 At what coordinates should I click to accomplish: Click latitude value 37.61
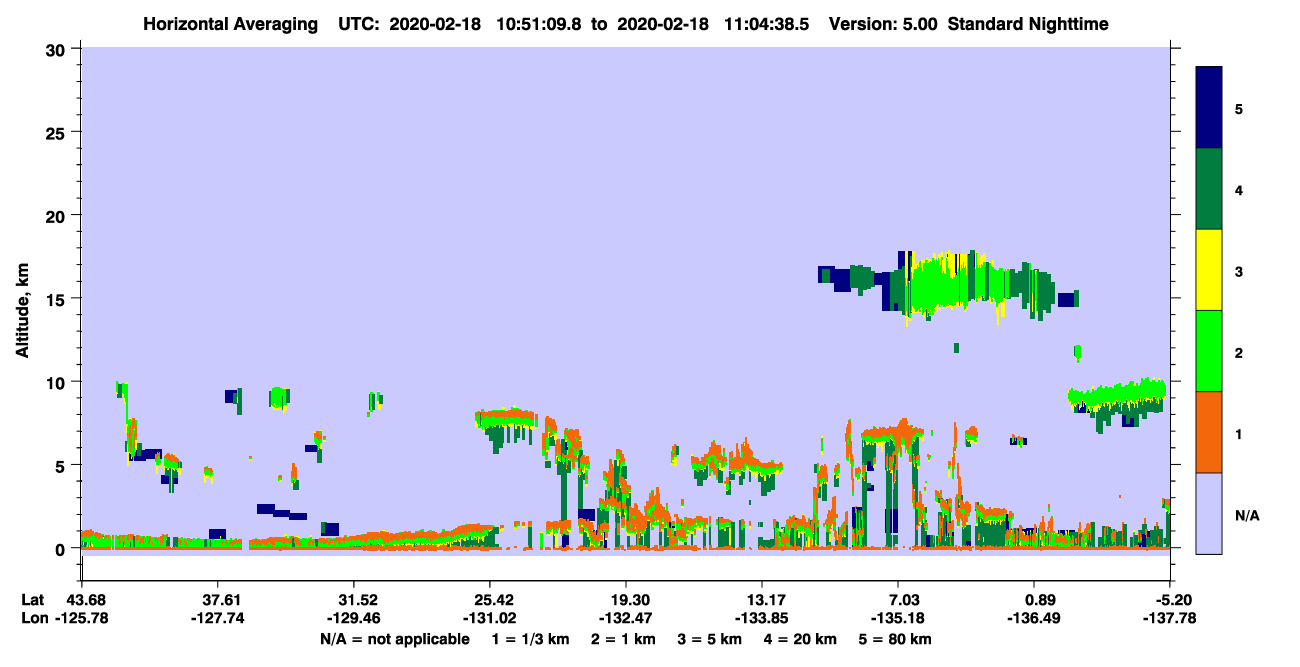[x=217, y=599]
